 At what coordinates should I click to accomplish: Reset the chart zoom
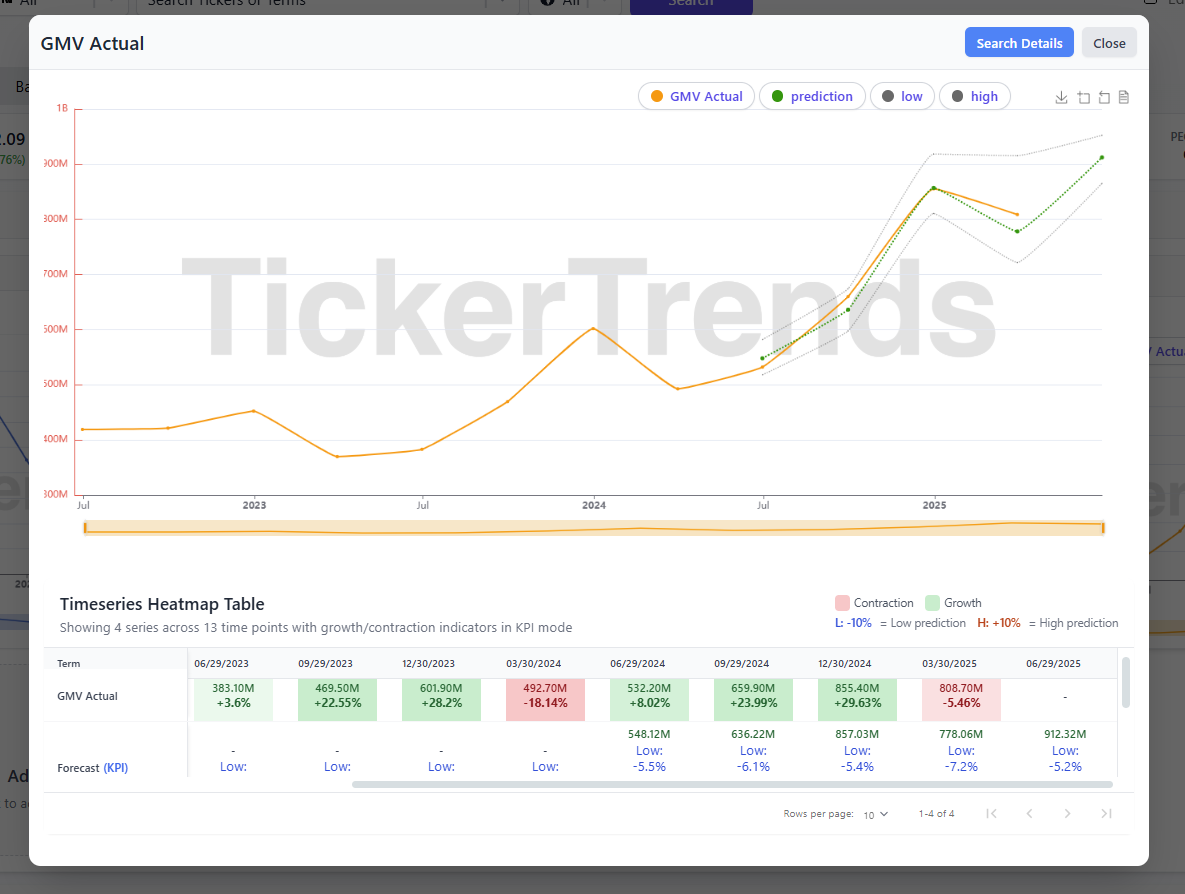click(x=1104, y=97)
